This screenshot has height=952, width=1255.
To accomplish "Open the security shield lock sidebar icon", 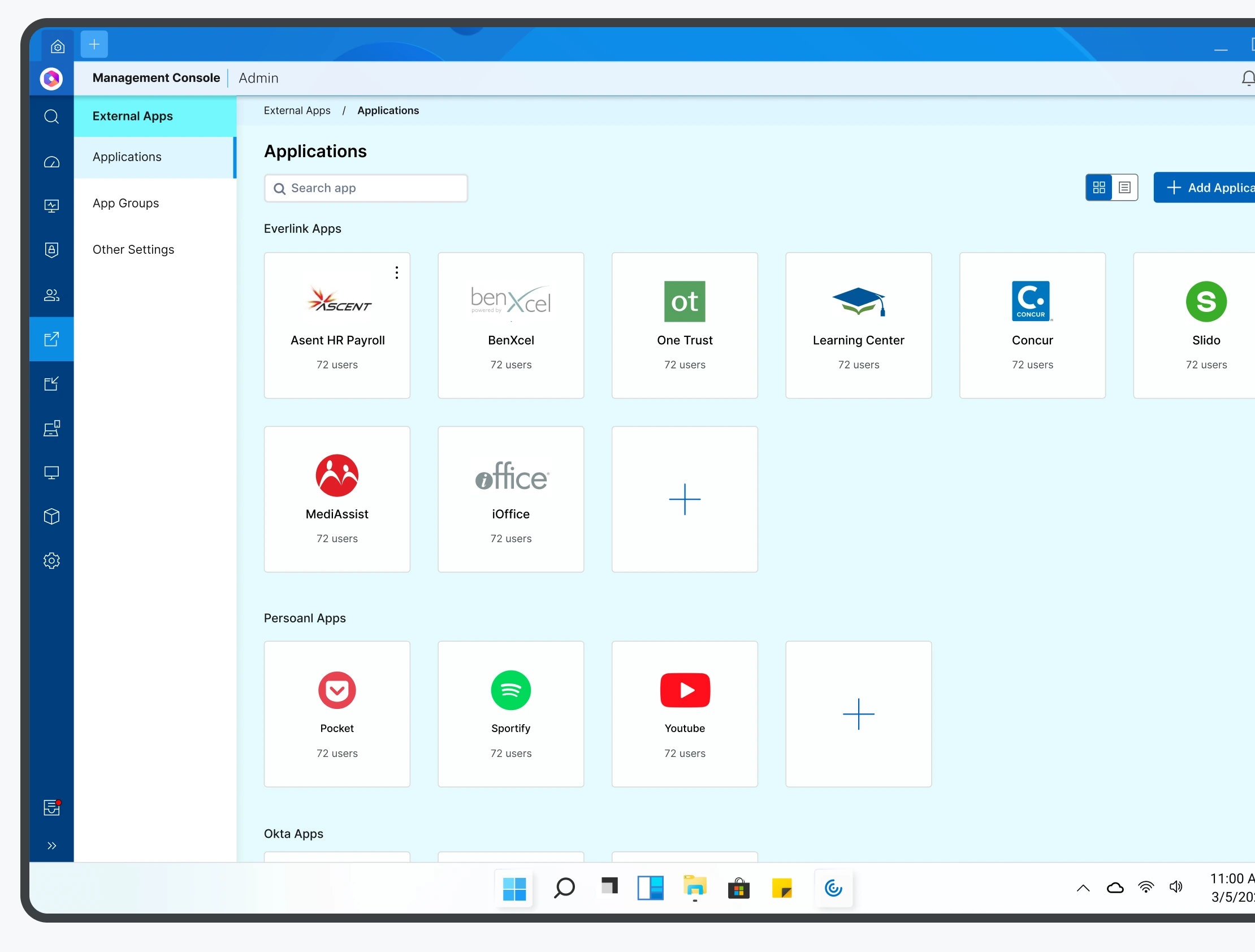I will pos(51,250).
